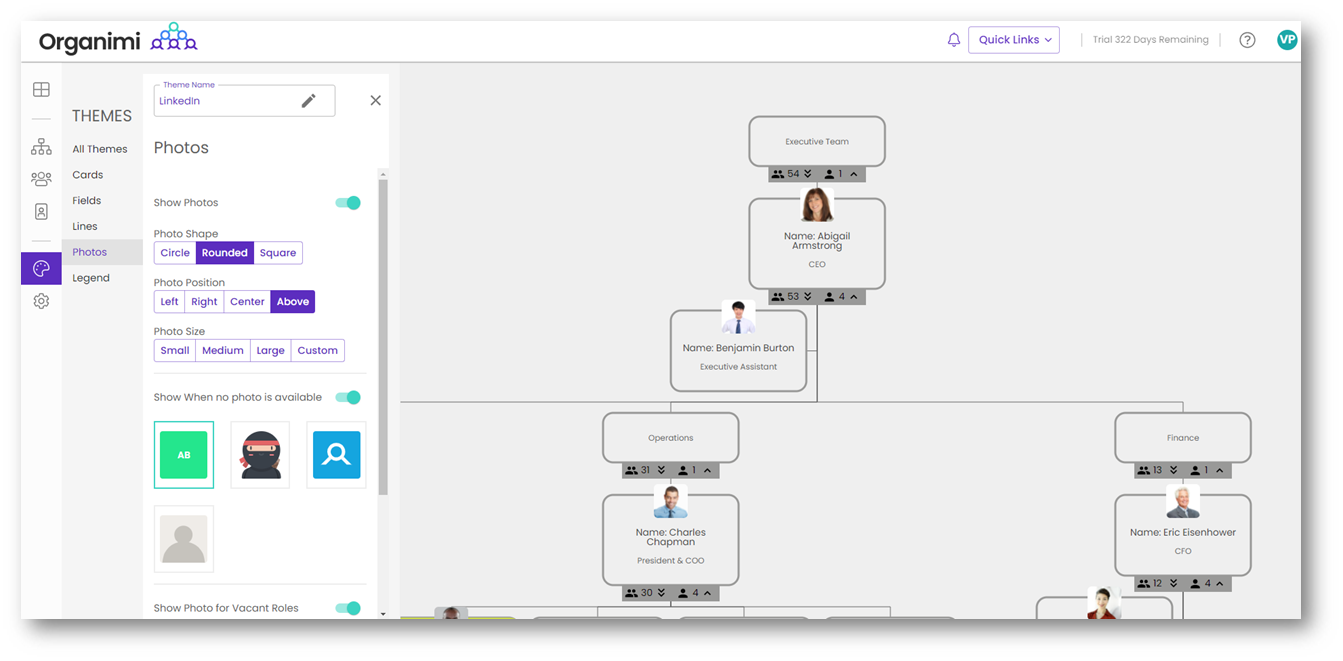Screen dimensions: 1343x661
Task: Open the people group icon in sidebar
Action: point(41,179)
